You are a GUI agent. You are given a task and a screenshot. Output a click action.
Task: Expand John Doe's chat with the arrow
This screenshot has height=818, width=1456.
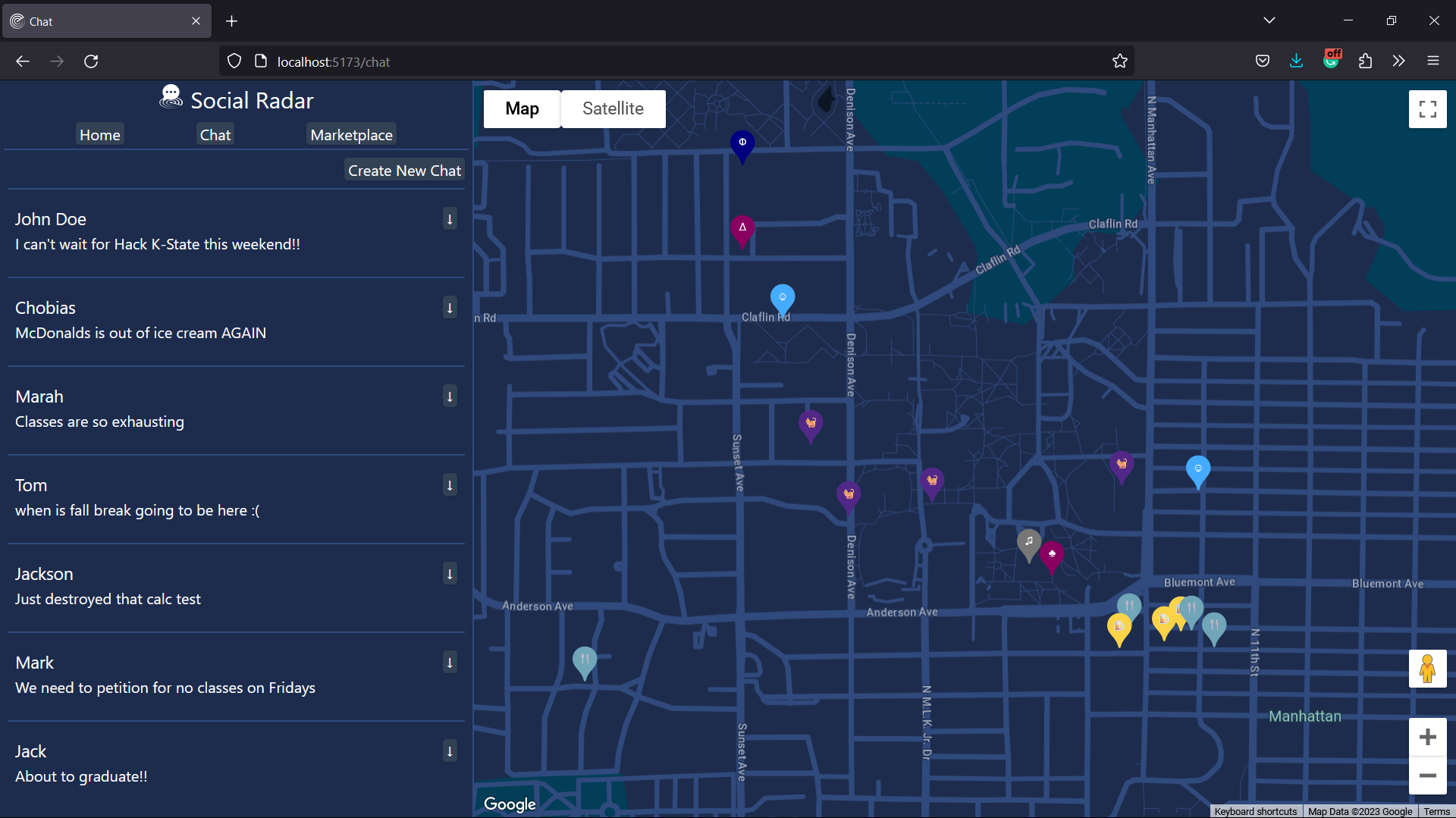tap(449, 218)
